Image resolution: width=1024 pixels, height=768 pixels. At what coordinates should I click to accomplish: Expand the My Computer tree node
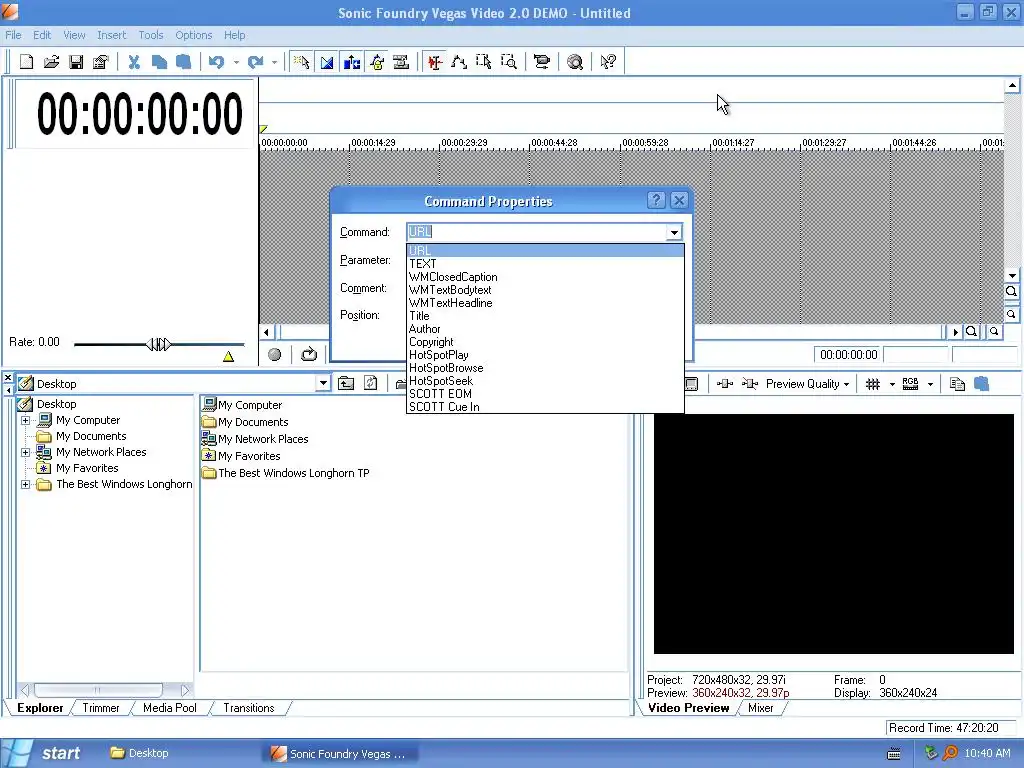25,421
